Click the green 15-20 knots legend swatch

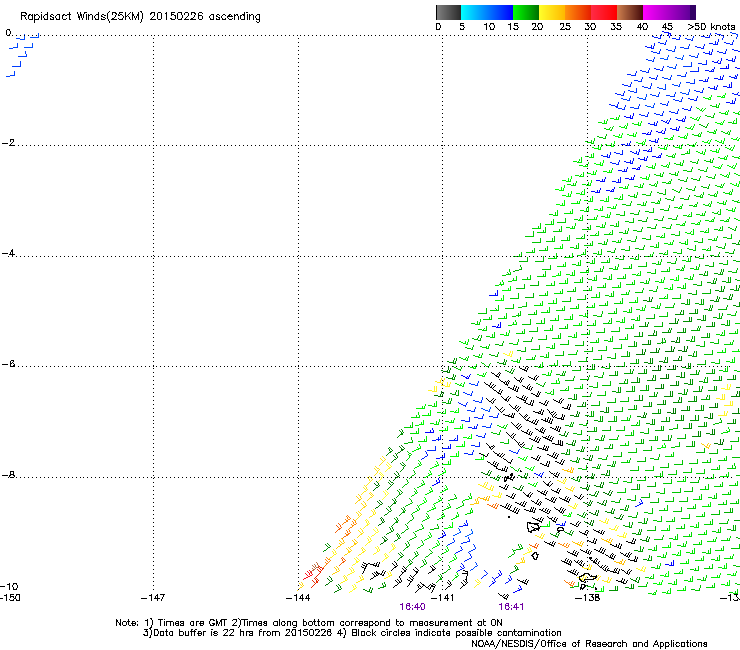tap(526, 12)
